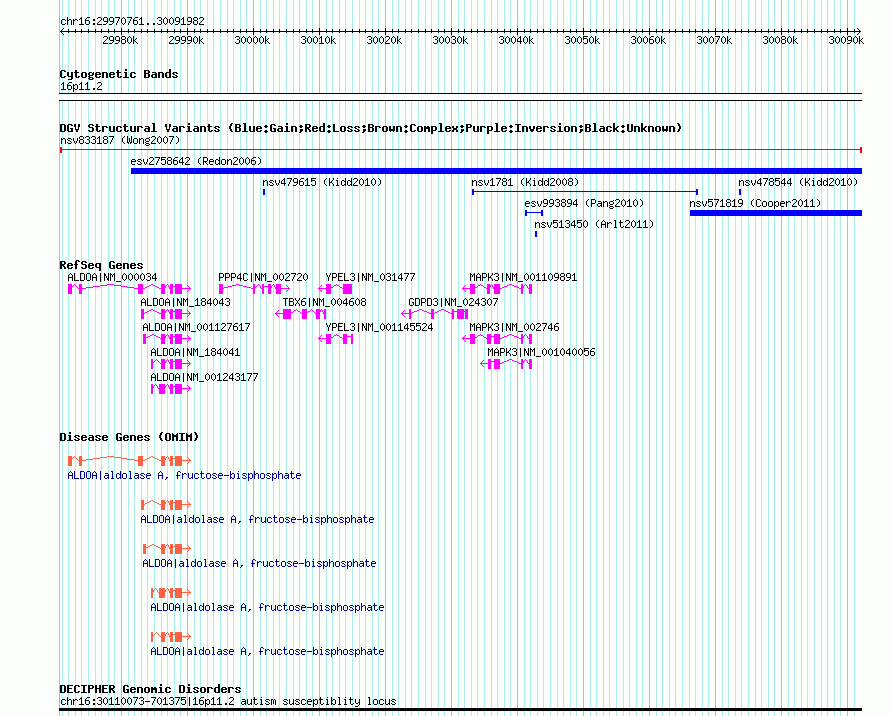Screen dimensions: 890x716
Task: Click the 30050k ruler tick label
Action: coord(582,40)
